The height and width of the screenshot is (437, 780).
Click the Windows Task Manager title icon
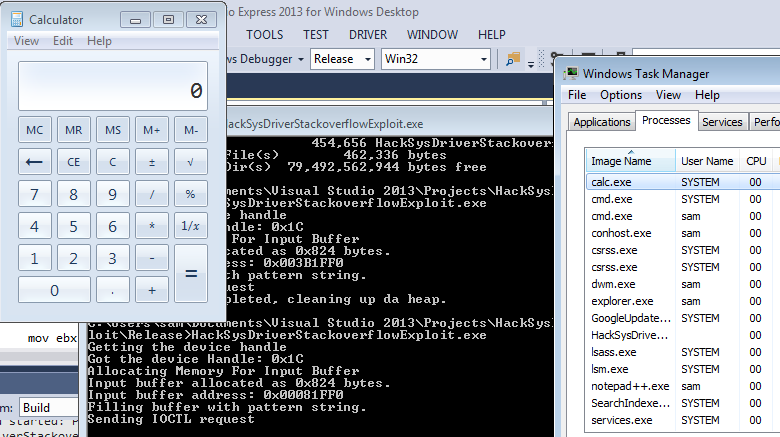coord(571,74)
